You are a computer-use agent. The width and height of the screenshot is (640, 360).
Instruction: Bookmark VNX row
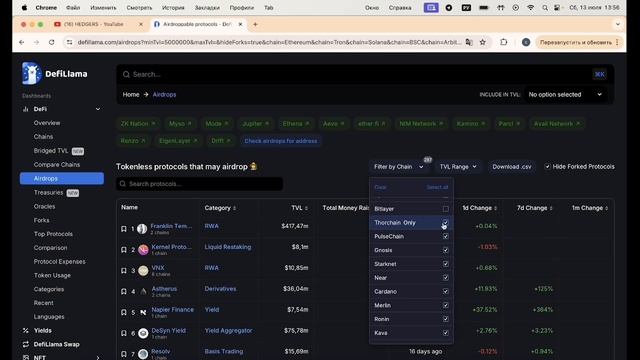[x=124, y=271]
